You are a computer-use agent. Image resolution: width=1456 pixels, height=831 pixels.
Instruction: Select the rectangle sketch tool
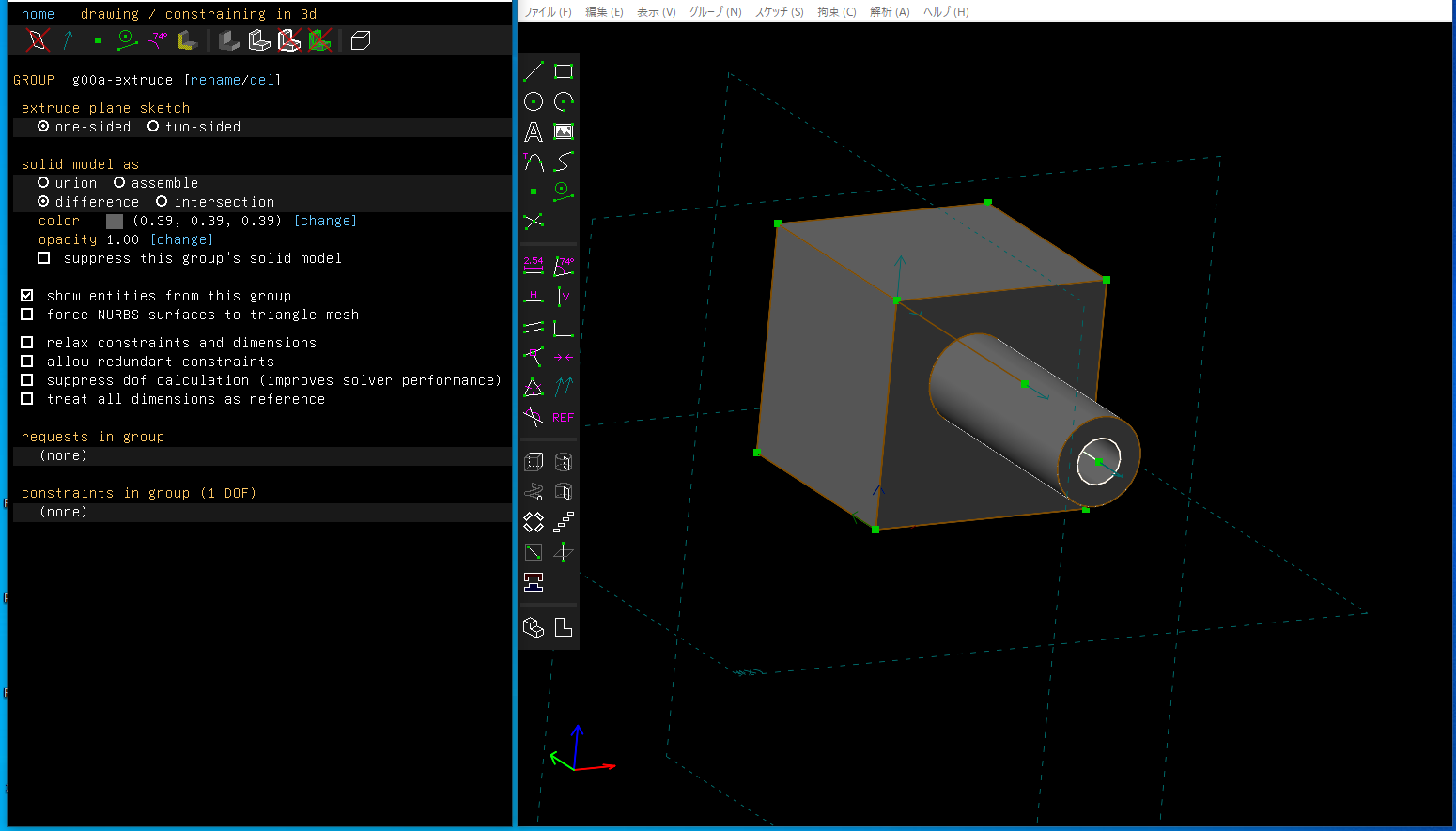tap(564, 71)
